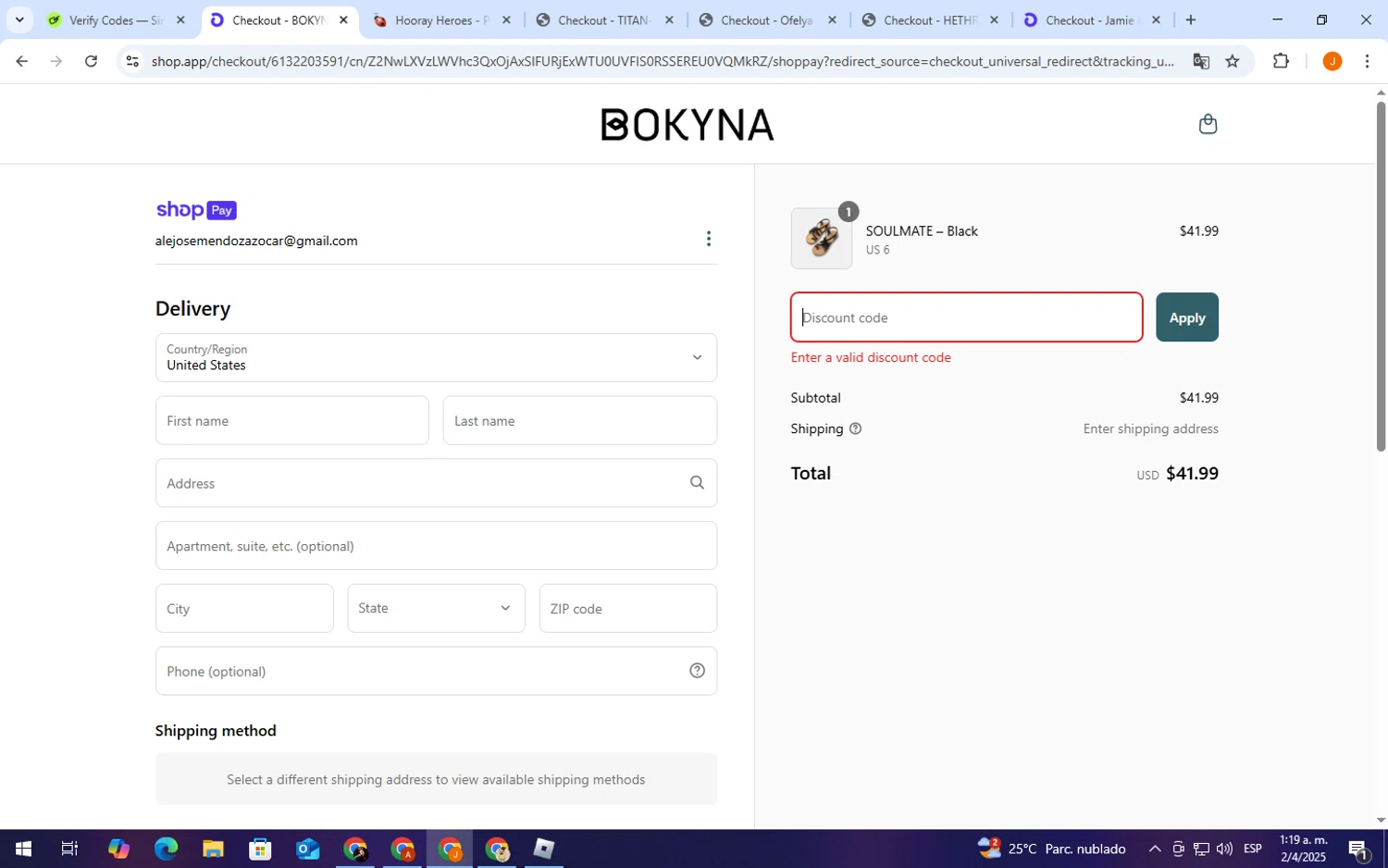
Task: Click into the Discount code field
Action: [967, 317]
